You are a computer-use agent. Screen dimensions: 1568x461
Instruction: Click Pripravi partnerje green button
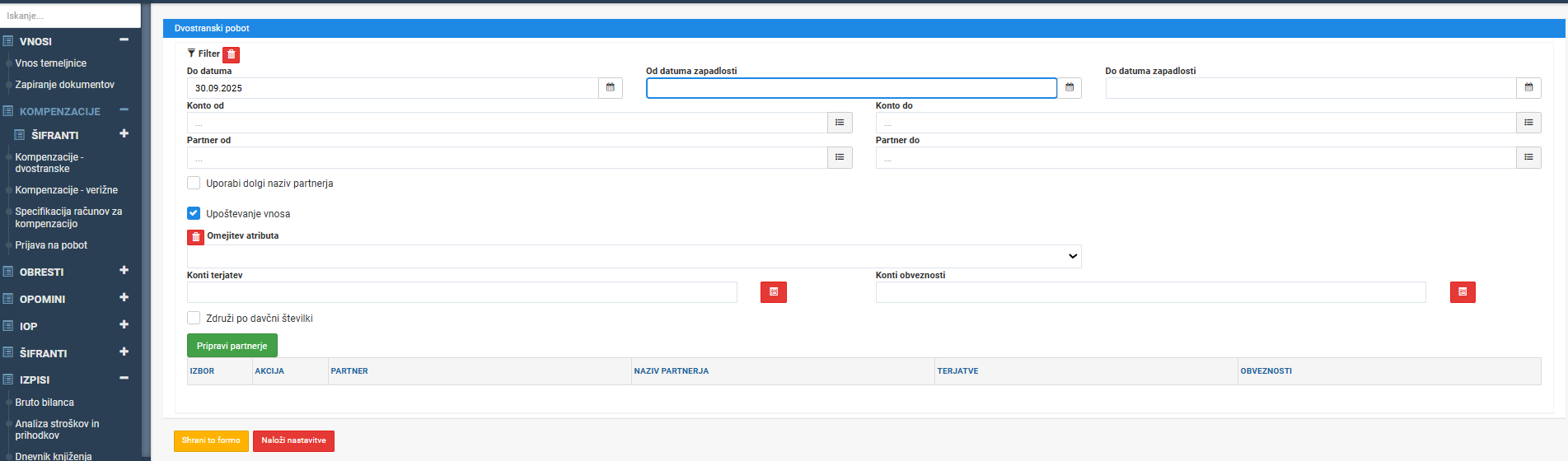click(232, 346)
